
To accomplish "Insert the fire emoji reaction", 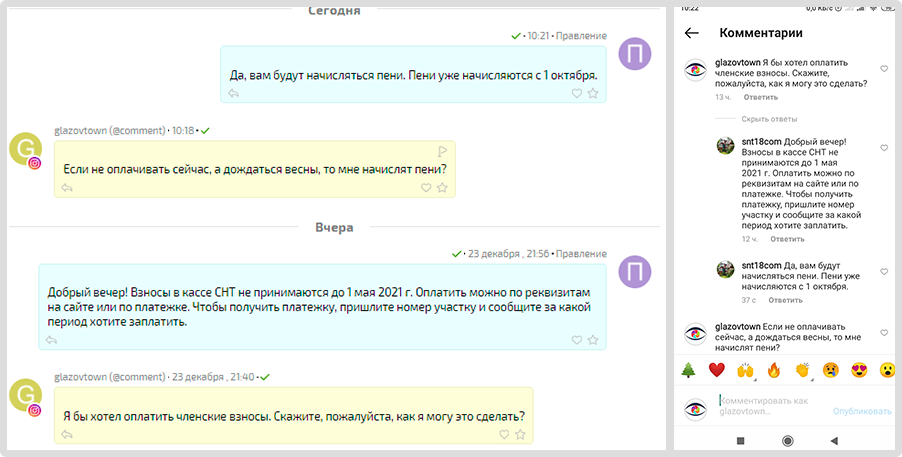I will tap(773, 370).
